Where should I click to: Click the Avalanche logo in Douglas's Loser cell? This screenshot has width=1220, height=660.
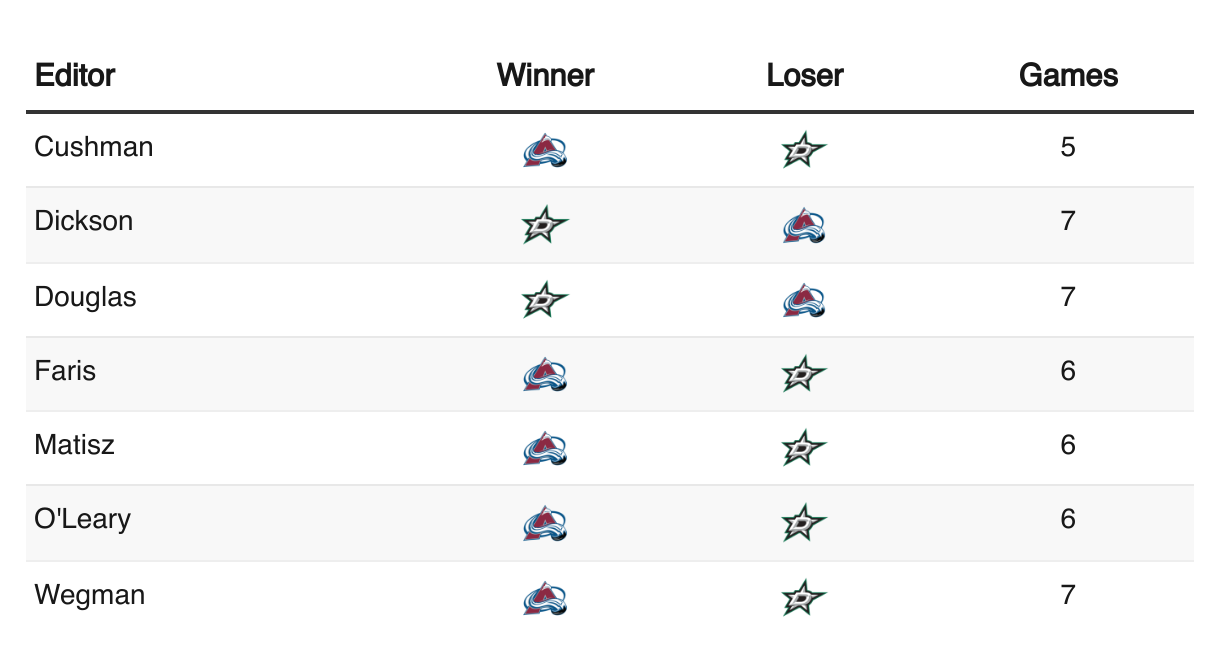tap(804, 300)
